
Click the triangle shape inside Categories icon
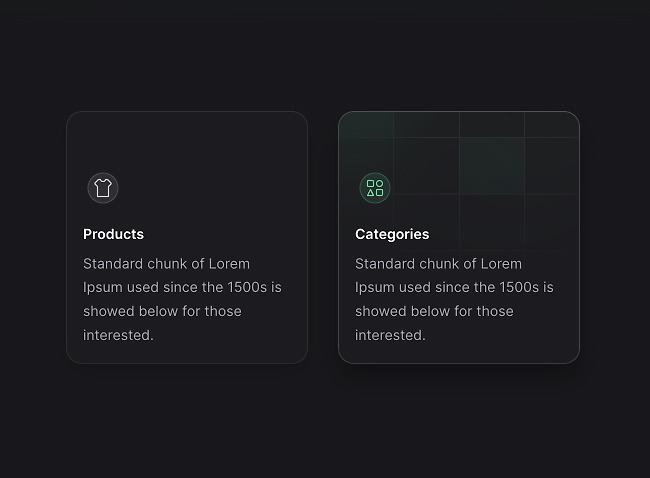tap(371, 192)
